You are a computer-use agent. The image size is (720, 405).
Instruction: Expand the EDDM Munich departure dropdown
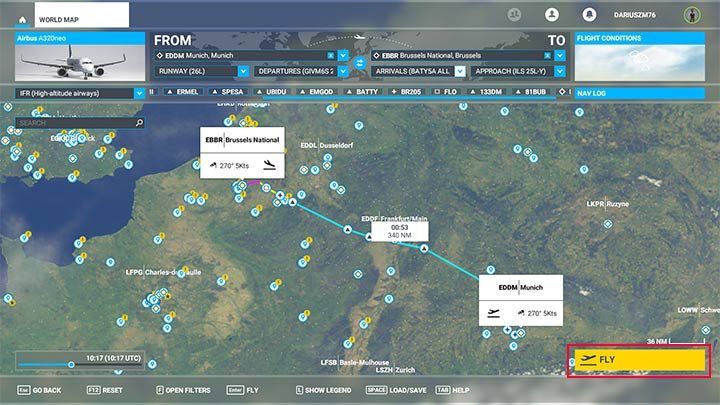click(x=343, y=56)
